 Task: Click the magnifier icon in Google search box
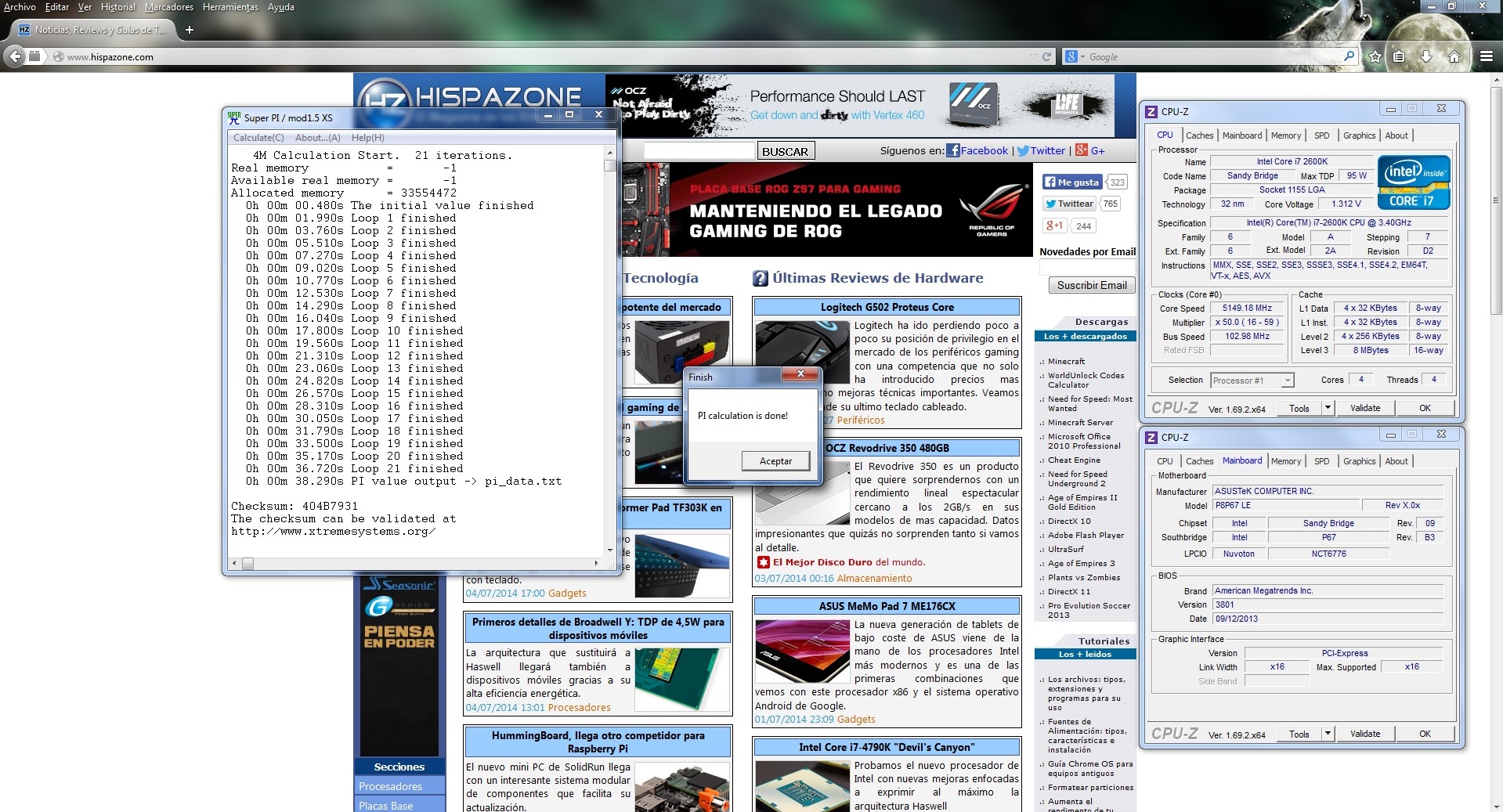click(1349, 56)
